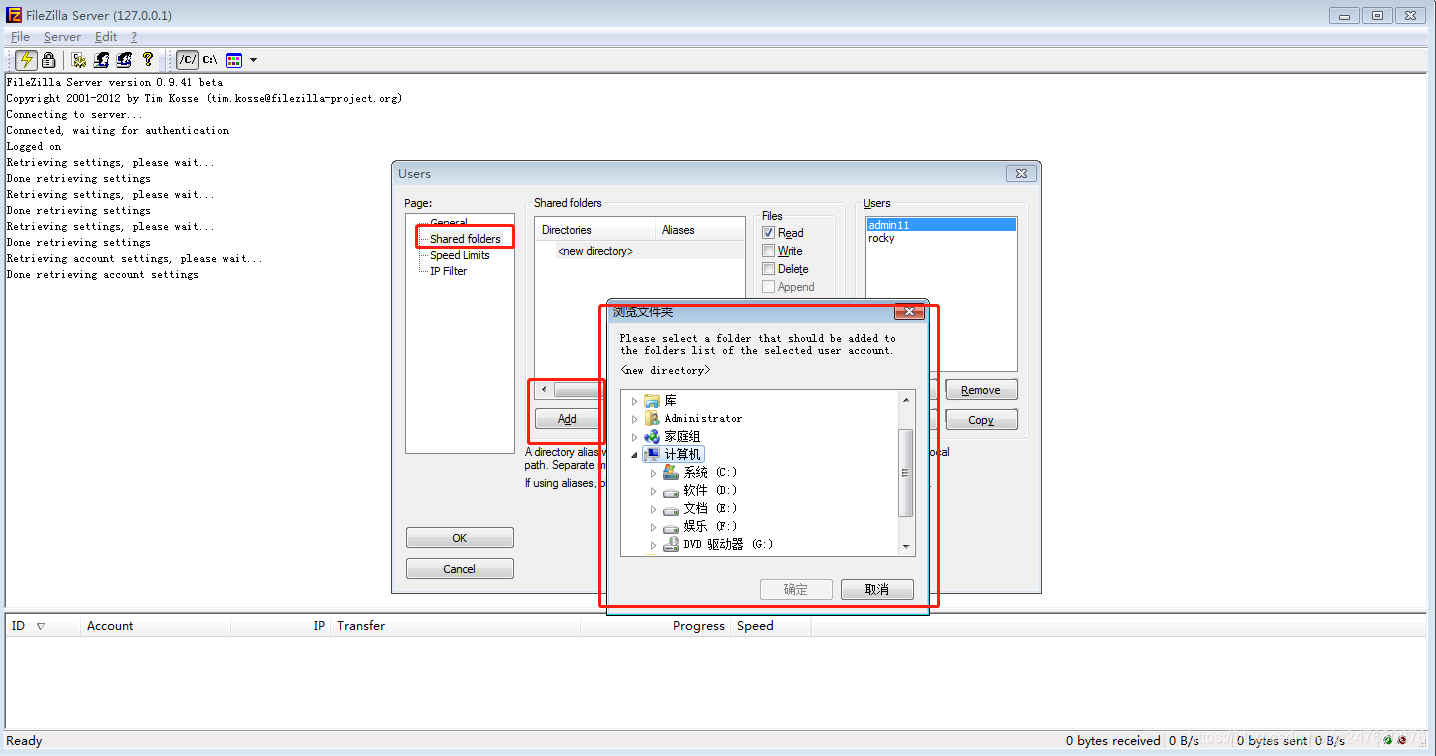The height and width of the screenshot is (756, 1436).
Task: Click the yellow question mark help icon
Action: (x=148, y=60)
